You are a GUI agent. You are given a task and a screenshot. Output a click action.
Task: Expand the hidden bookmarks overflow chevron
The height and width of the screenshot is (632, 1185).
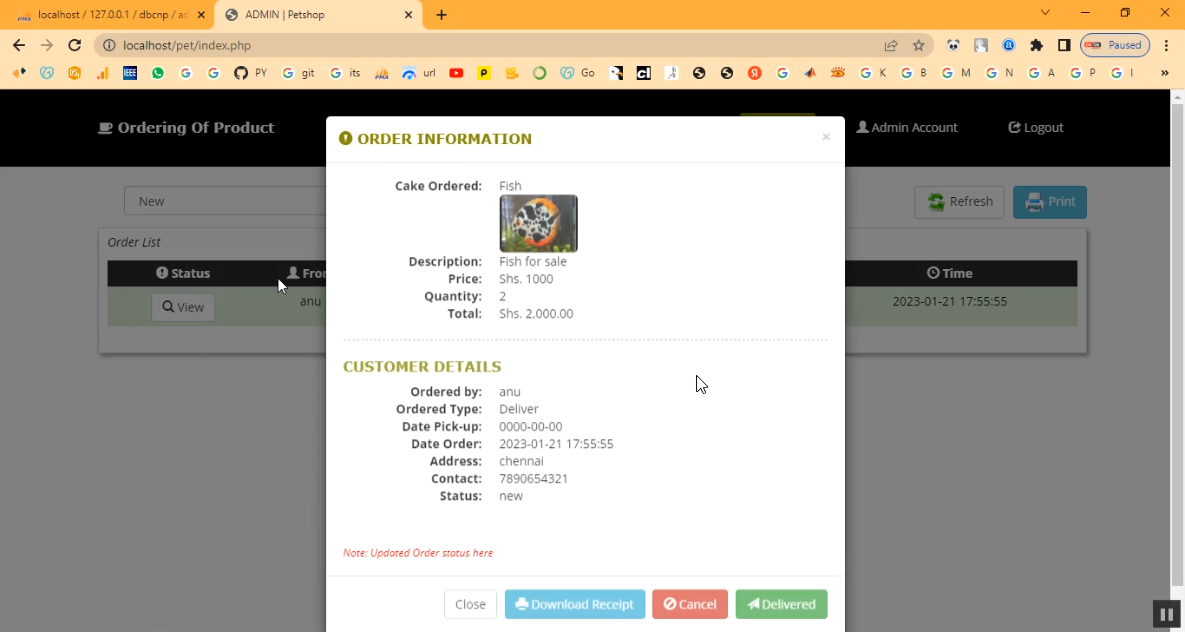pyautogui.click(x=1164, y=73)
